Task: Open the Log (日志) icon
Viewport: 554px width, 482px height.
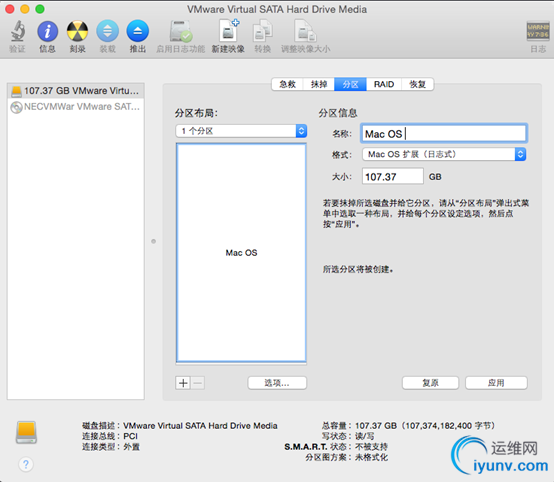Action: (x=538, y=31)
